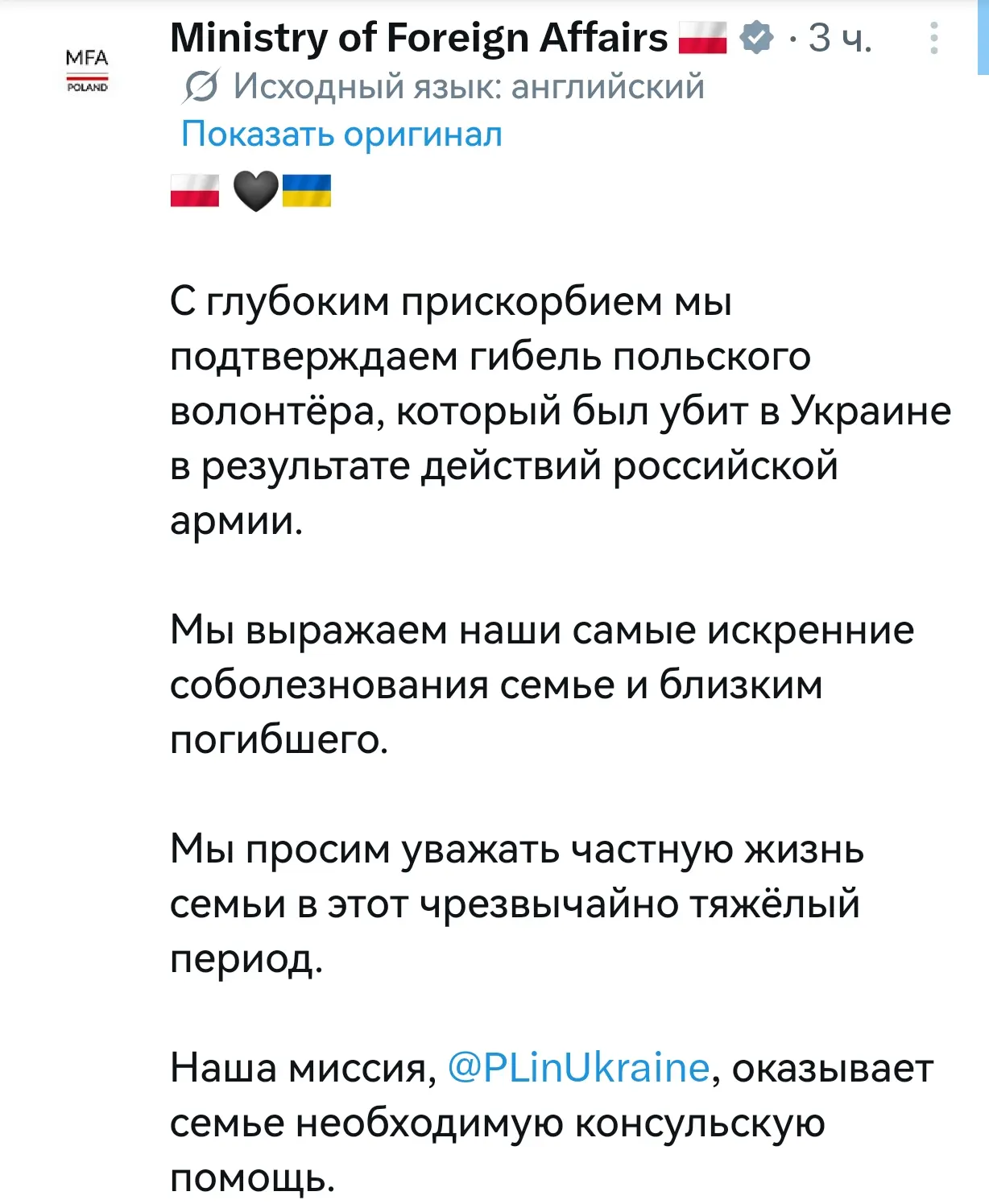
Task: Click the MFA text in the avatar logo
Action: 86,58
